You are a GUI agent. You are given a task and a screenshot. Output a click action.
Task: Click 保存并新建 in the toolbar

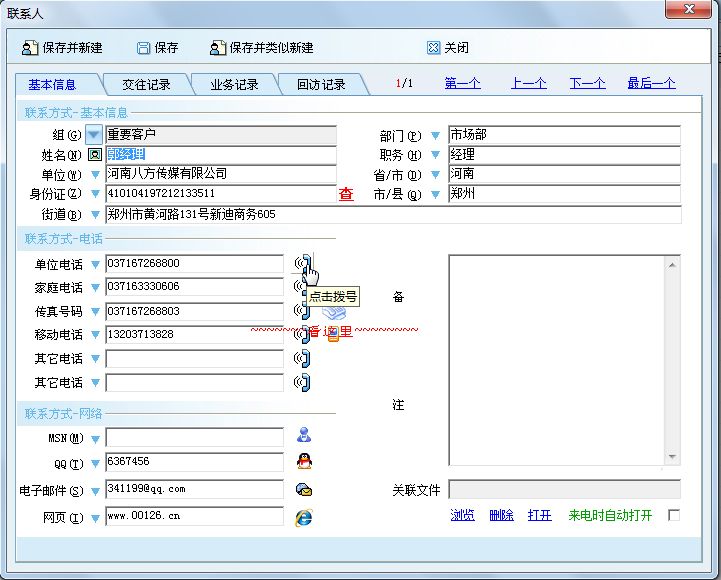pos(62,48)
